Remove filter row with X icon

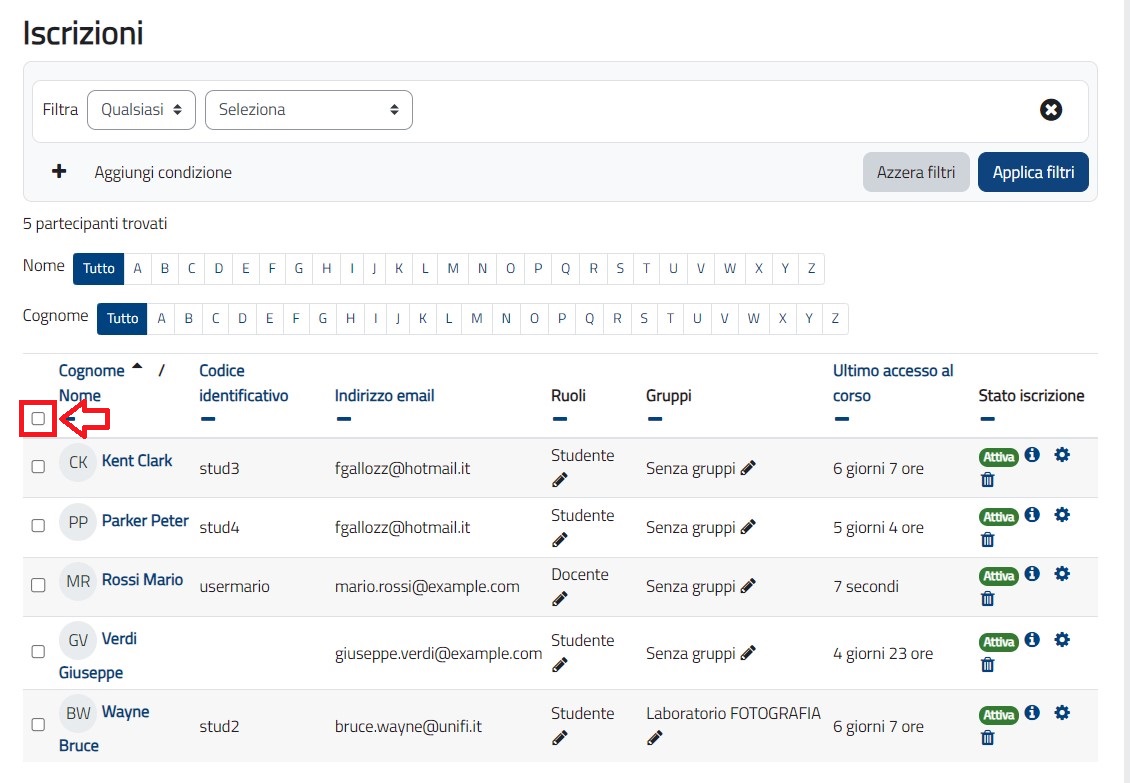click(1051, 110)
